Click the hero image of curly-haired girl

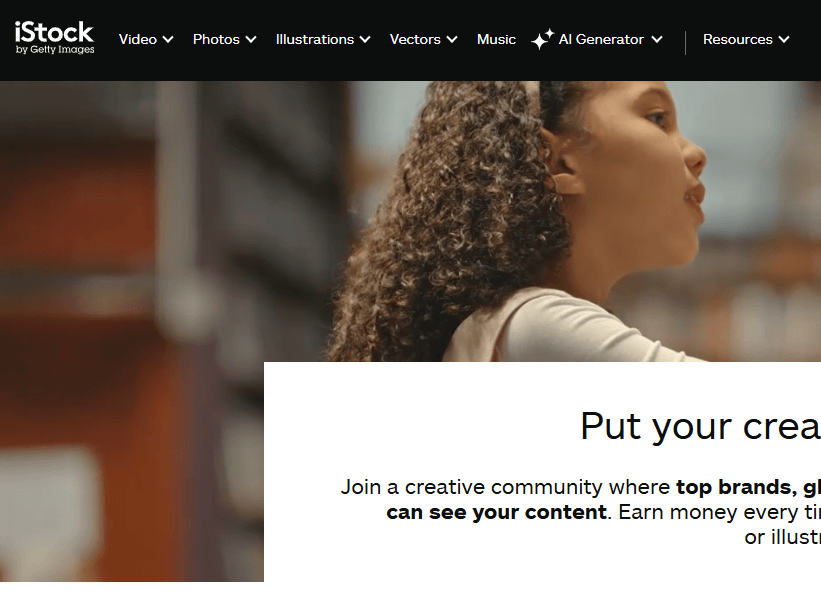coord(524,220)
